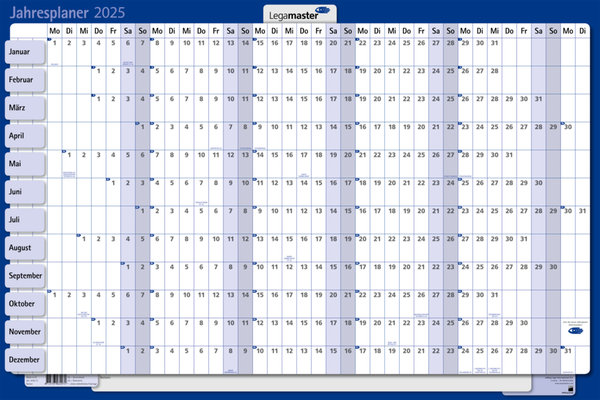This screenshot has width=600, height=400.
Task: Select day 24 in the Dezember row
Action: (464, 352)
